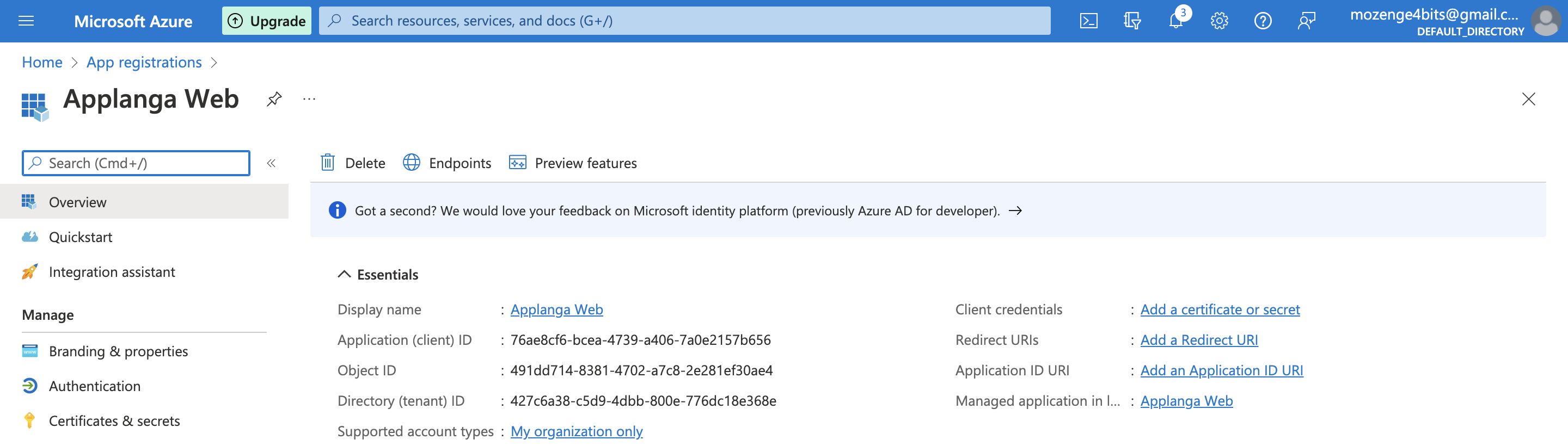1568x446 pixels.
Task: Click the Application (client) ID value
Action: [640, 340]
